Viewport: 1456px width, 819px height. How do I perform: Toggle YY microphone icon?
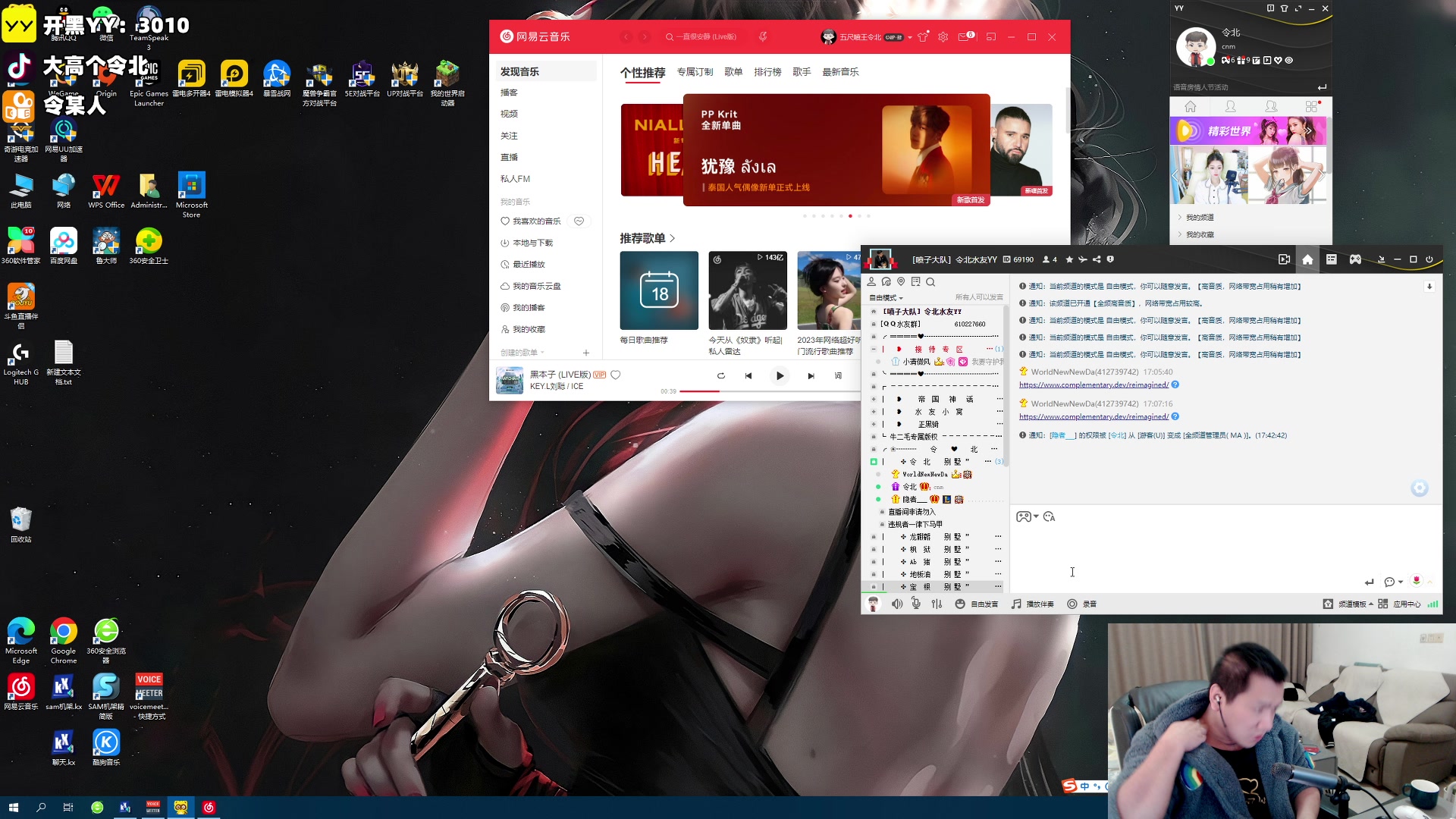pos(916,604)
